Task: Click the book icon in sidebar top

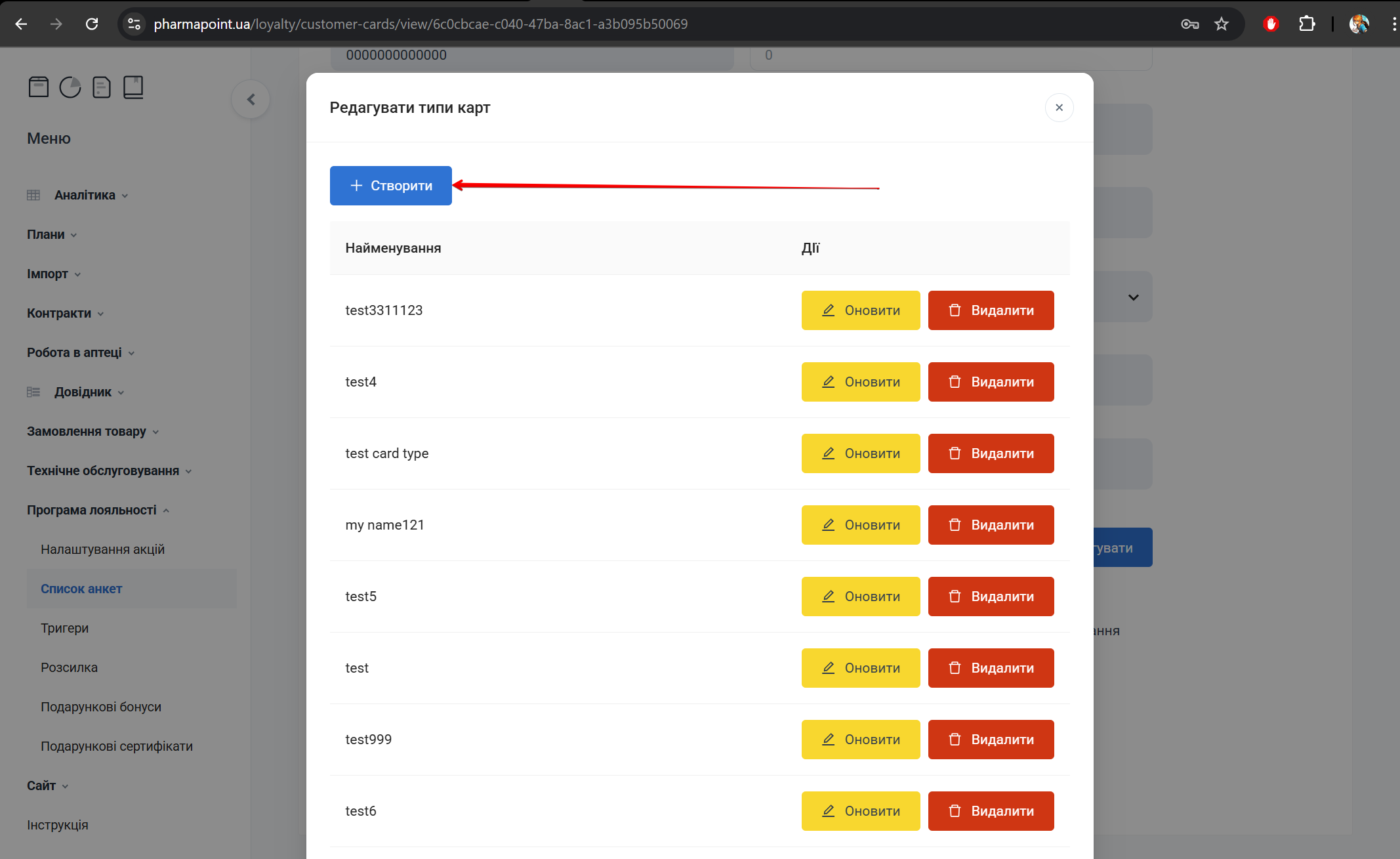Action: point(133,87)
